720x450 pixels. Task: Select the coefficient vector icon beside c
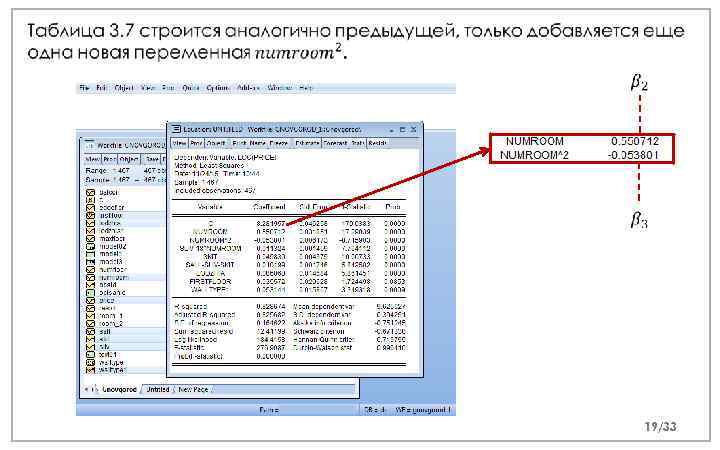pos(90,200)
